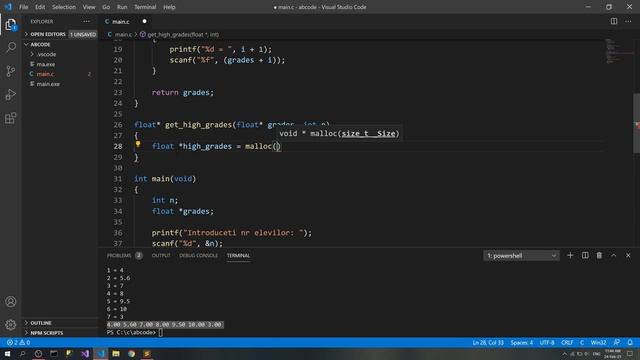The width and height of the screenshot is (640, 360).
Task: Open the Terminal menu
Action: pos(145,7)
